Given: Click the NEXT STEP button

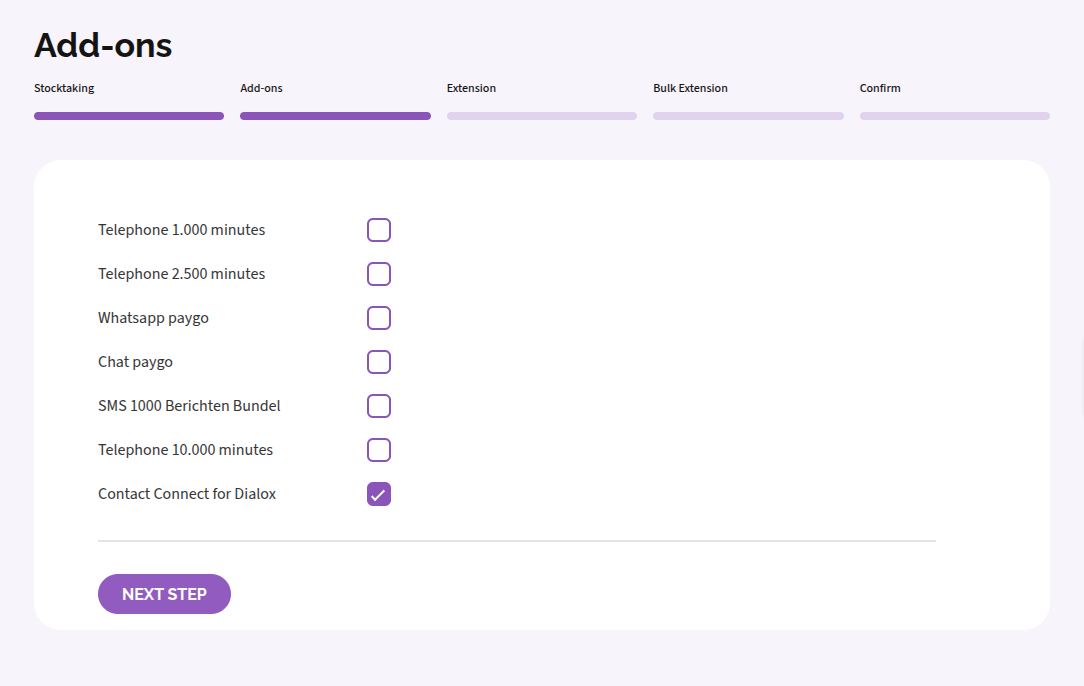Looking at the screenshot, I should tap(164, 594).
